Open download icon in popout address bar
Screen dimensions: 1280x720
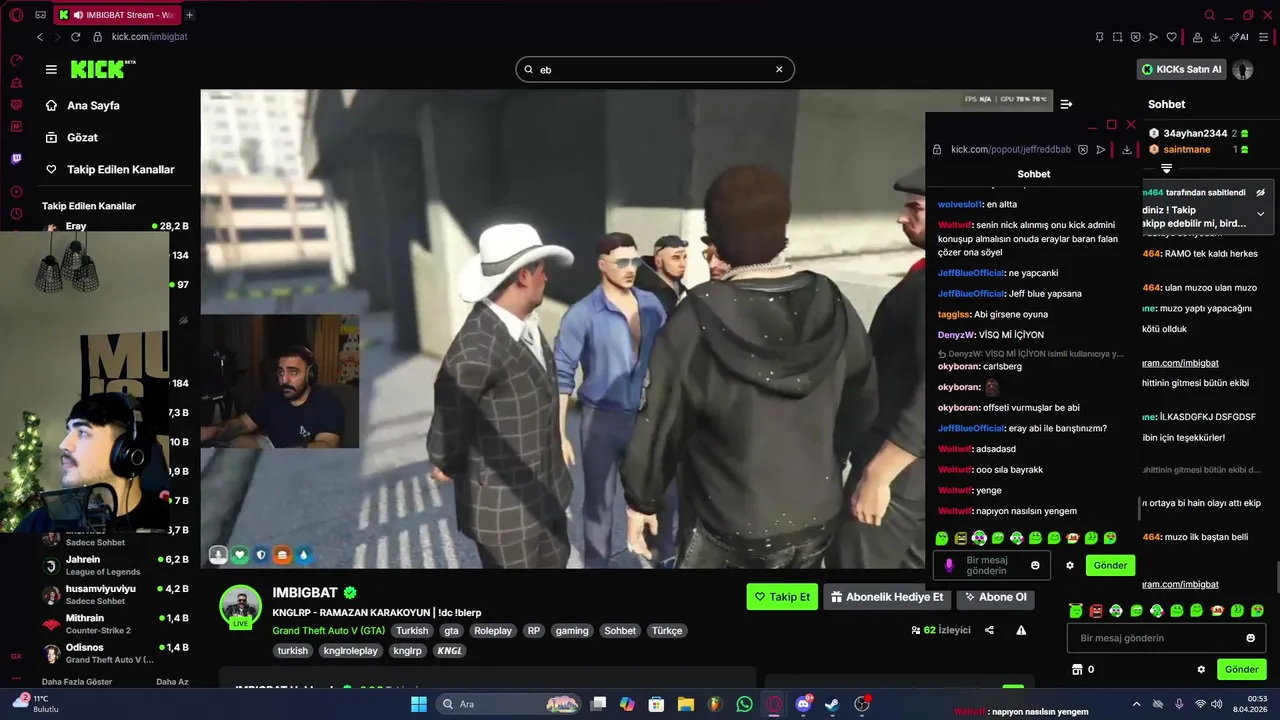pos(1126,149)
